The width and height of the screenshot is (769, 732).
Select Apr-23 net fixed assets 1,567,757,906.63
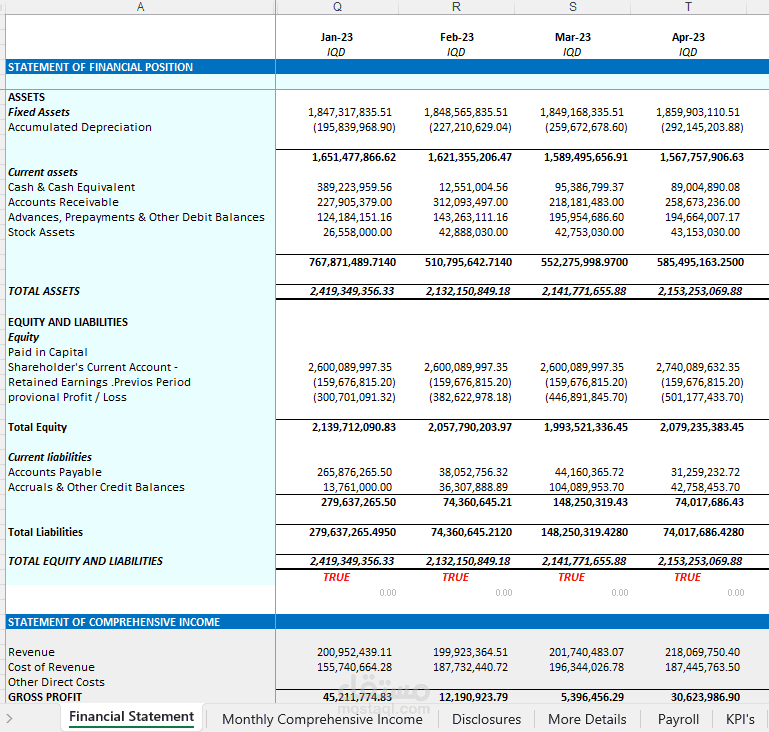[x=702, y=157]
